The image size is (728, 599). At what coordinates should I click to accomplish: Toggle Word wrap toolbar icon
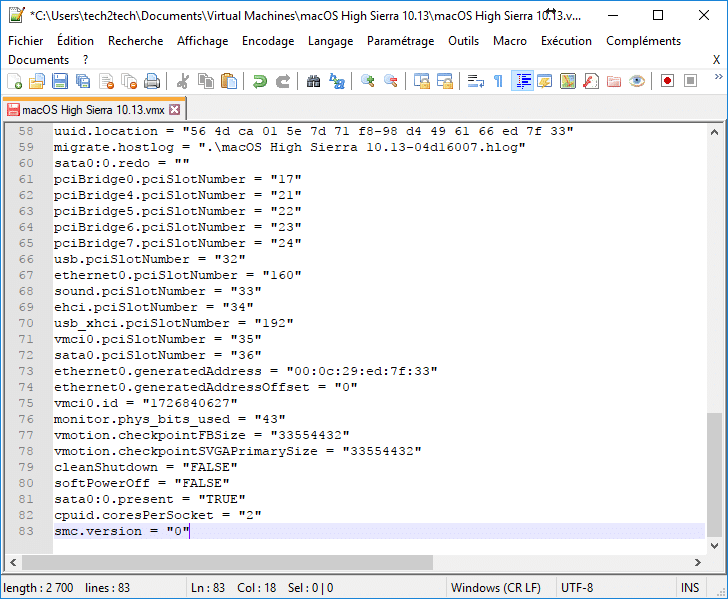click(475, 82)
